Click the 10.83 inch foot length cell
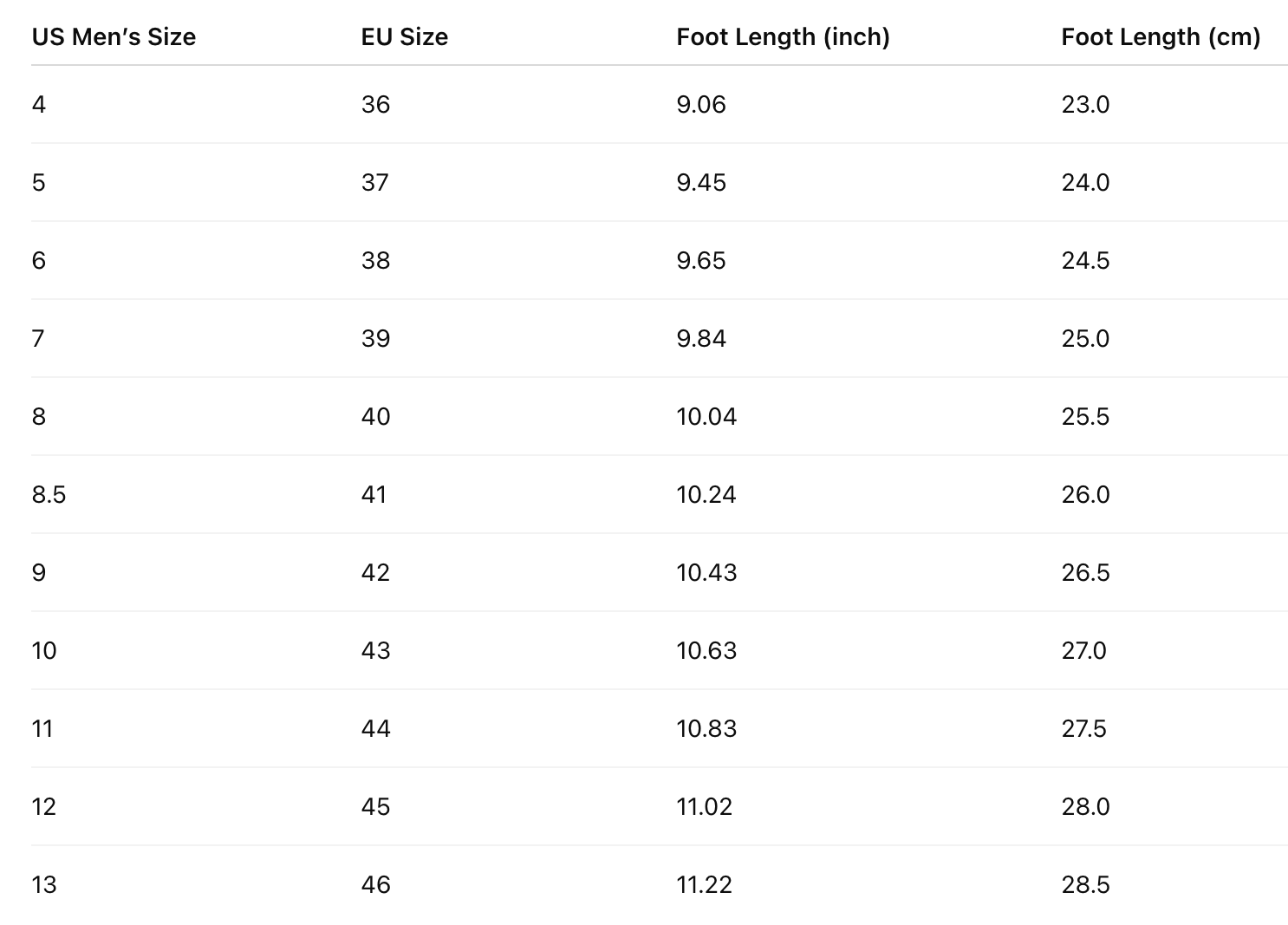This screenshot has height=925, width=1288. 706,729
